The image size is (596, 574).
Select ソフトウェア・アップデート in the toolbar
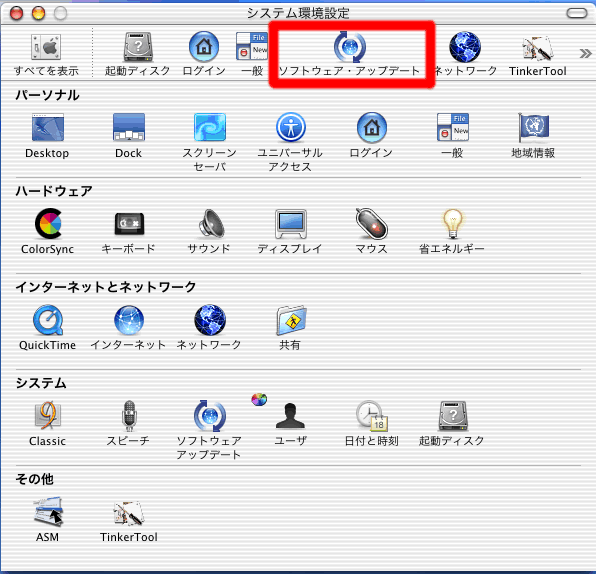(349, 54)
